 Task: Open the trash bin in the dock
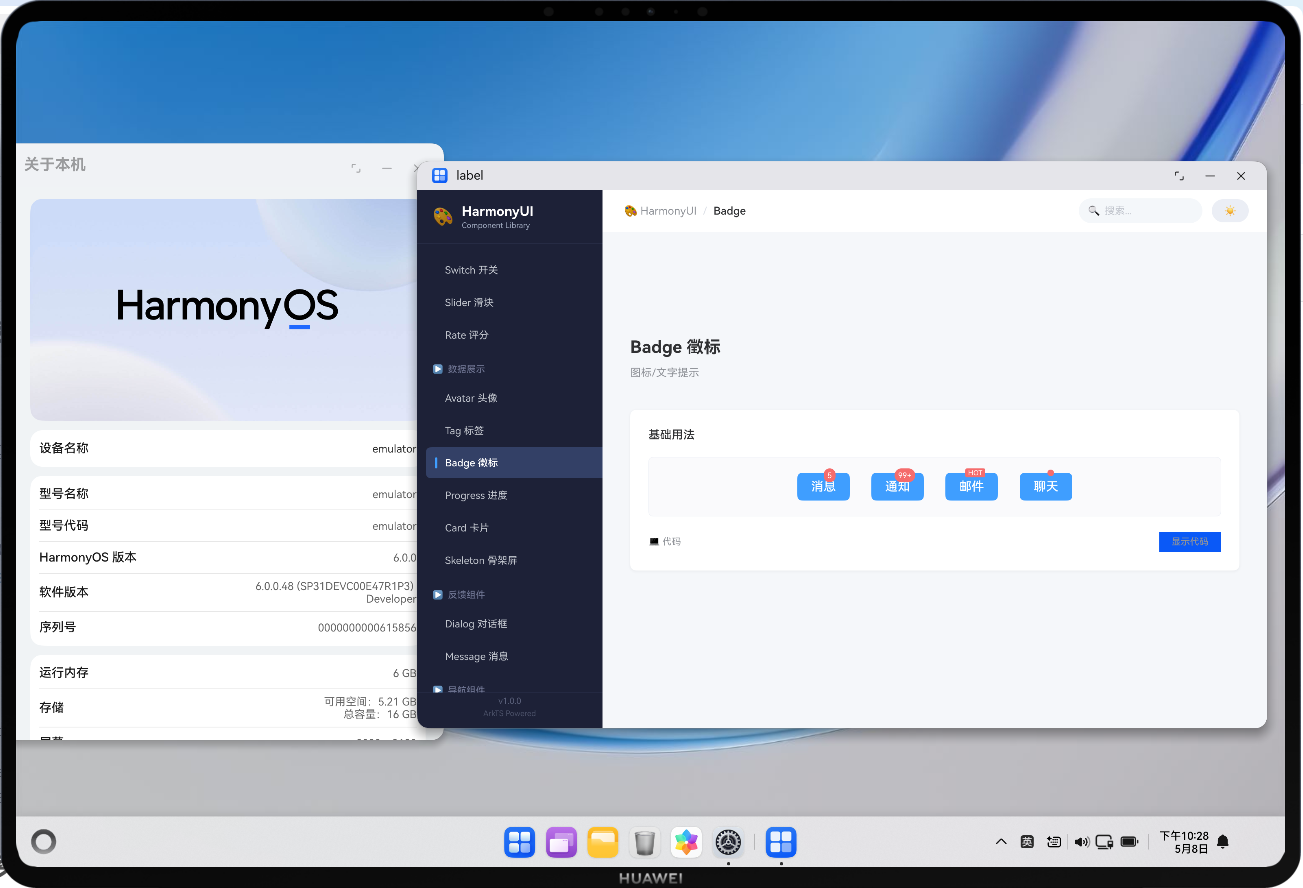pyautogui.click(x=645, y=843)
